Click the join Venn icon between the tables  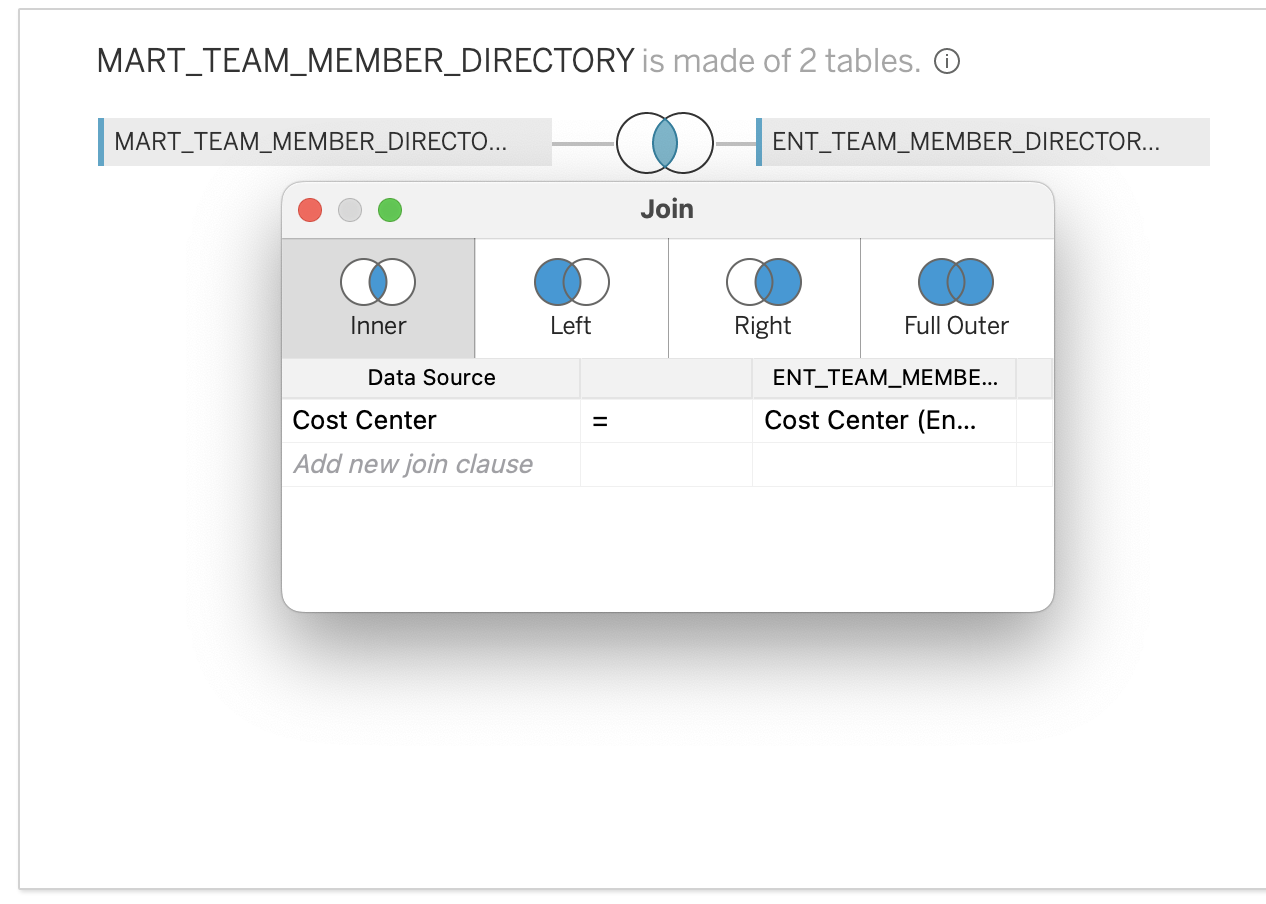664,144
